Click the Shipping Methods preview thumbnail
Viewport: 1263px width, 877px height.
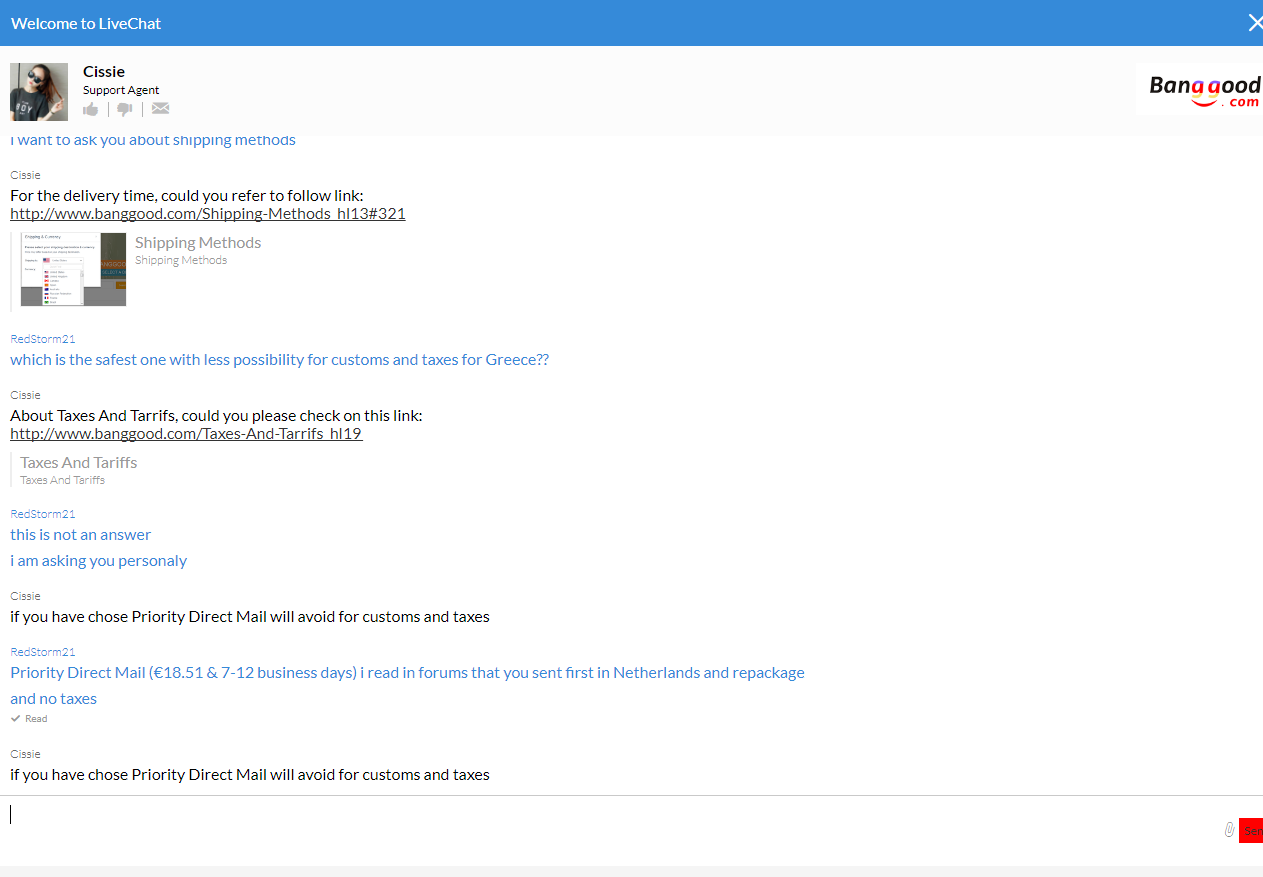pyautogui.click(x=74, y=269)
